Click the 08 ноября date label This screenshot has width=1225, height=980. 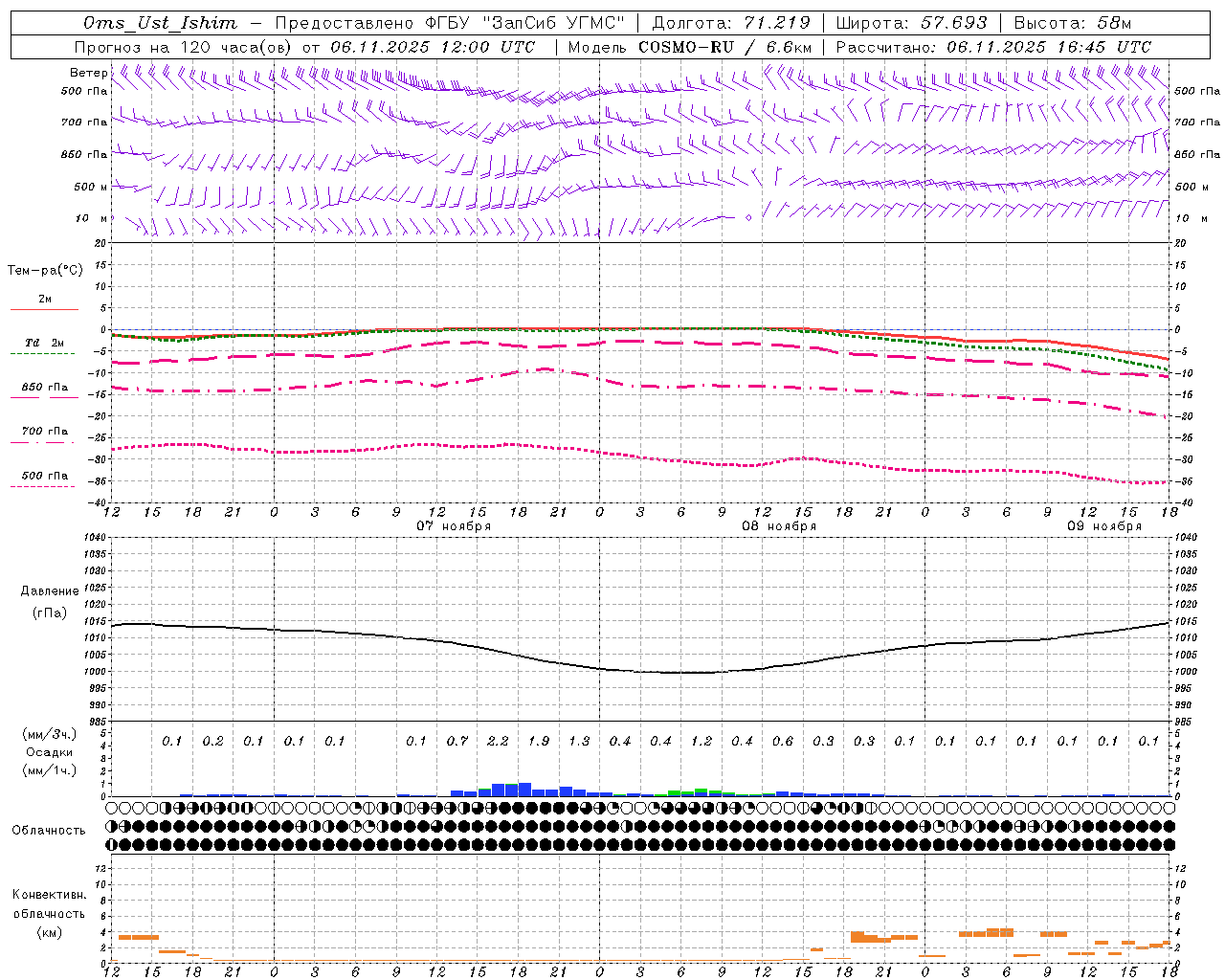[779, 526]
